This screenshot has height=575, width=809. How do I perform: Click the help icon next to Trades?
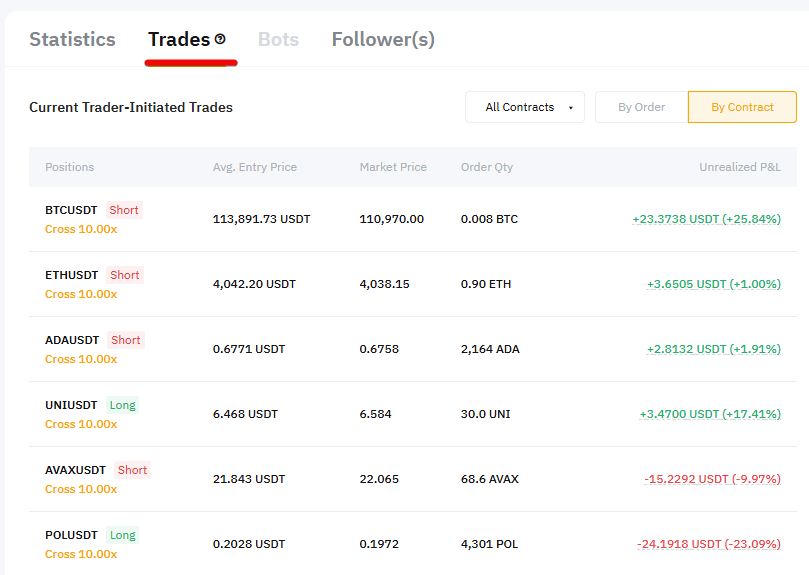point(220,40)
